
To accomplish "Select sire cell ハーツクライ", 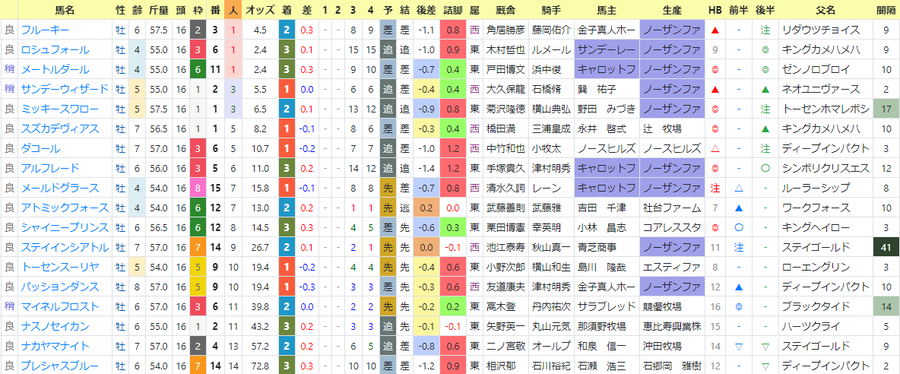I will pyautogui.click(x=824, y=326).
